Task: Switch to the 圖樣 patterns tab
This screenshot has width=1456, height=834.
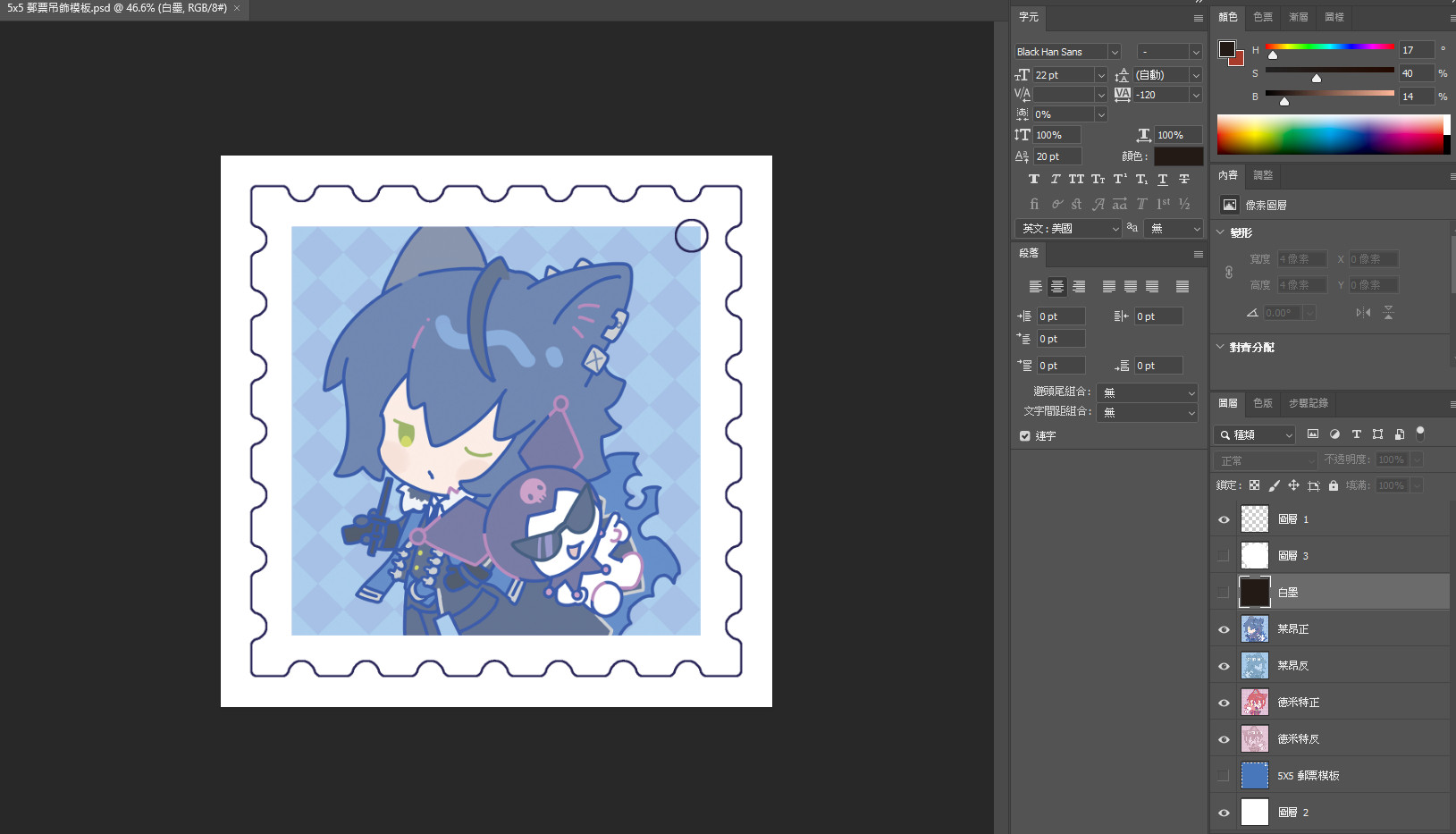Action: point(1334,17)
